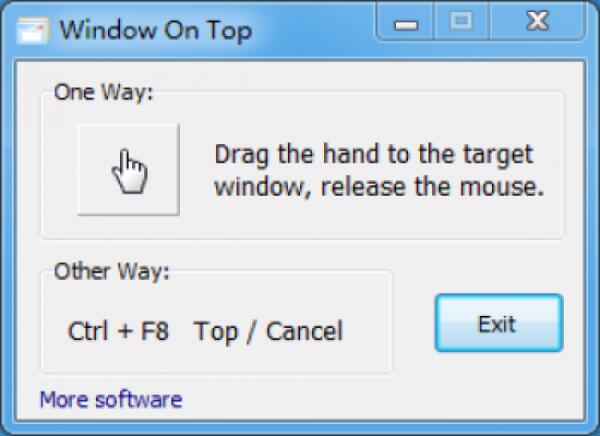
Task: Click the word 'Cancel' in the hotkey description
Action: 305,331
